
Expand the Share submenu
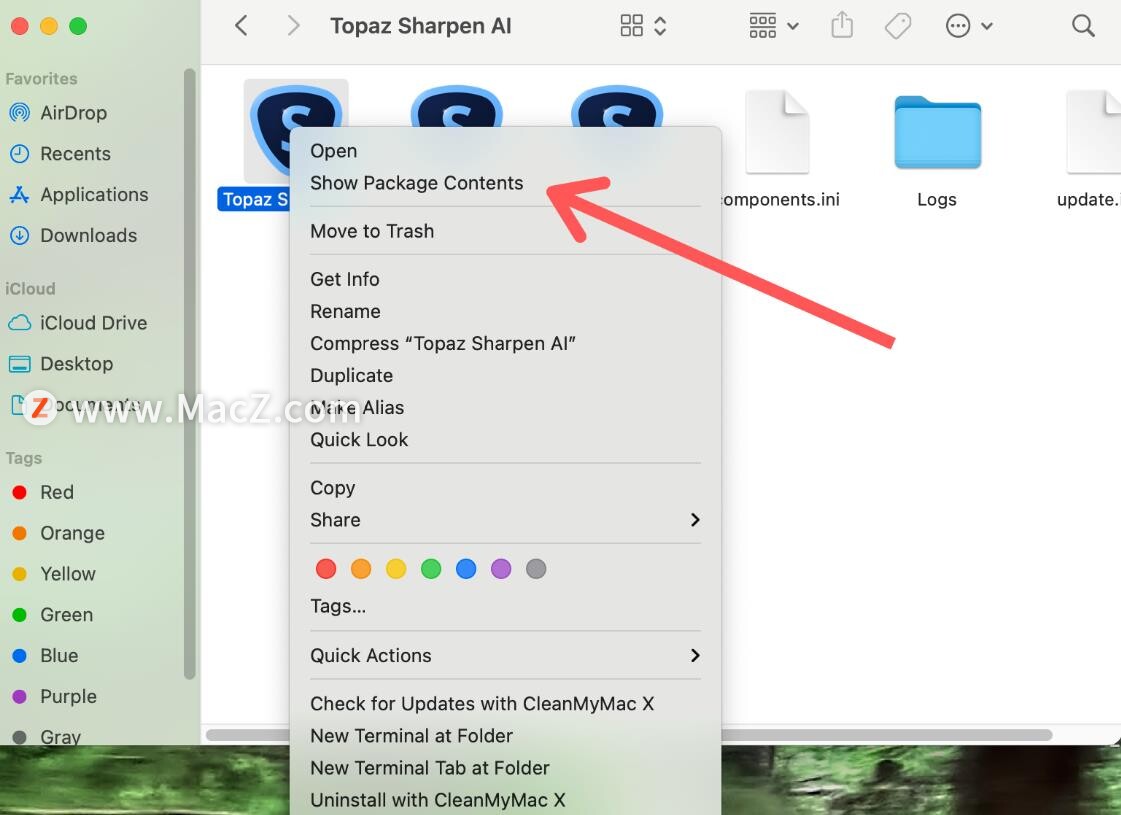click(505, 520)
